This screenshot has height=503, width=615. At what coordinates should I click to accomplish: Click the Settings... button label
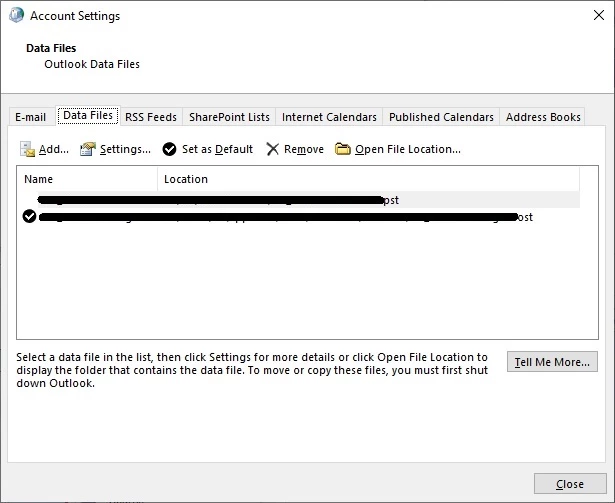click(125, 149)
